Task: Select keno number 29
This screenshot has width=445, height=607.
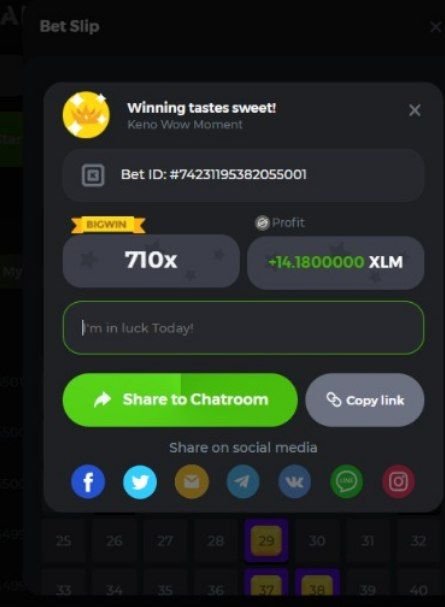Action: point(266,540)
